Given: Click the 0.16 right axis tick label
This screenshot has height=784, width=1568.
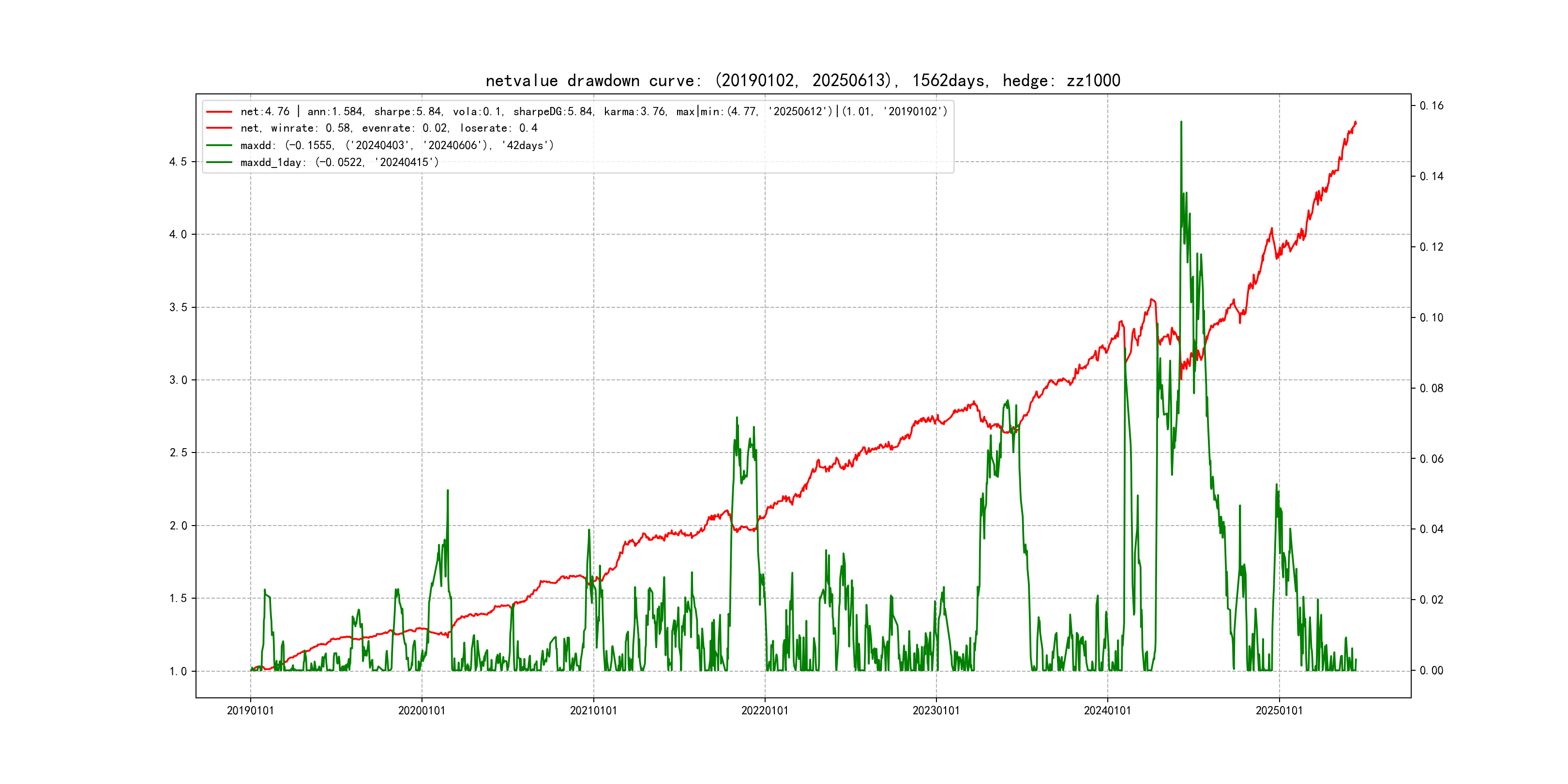Looking at the screenshot, I should pos(1431,106).
